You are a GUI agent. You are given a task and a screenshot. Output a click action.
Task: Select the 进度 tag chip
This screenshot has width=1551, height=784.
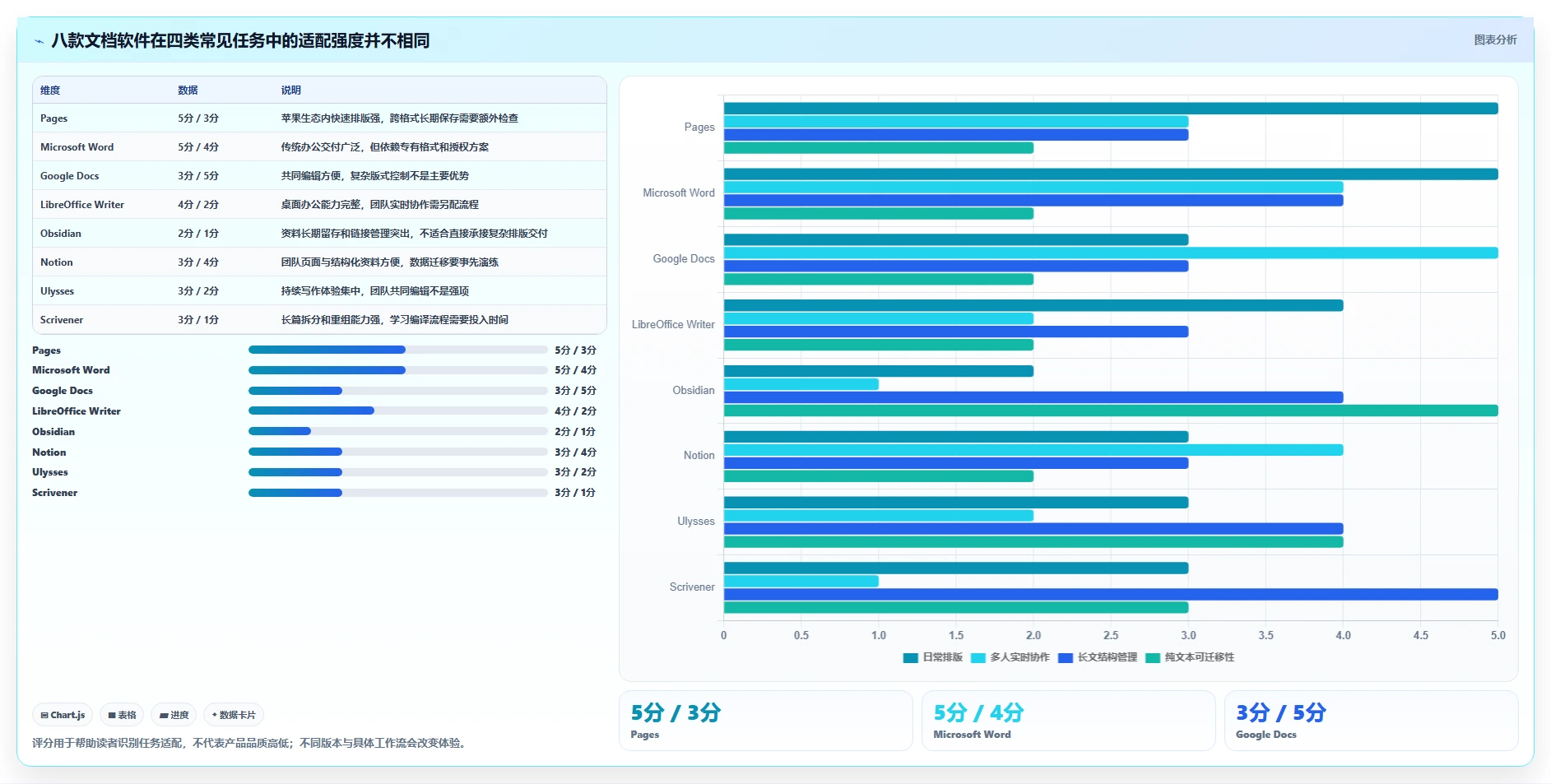[174, 715]
